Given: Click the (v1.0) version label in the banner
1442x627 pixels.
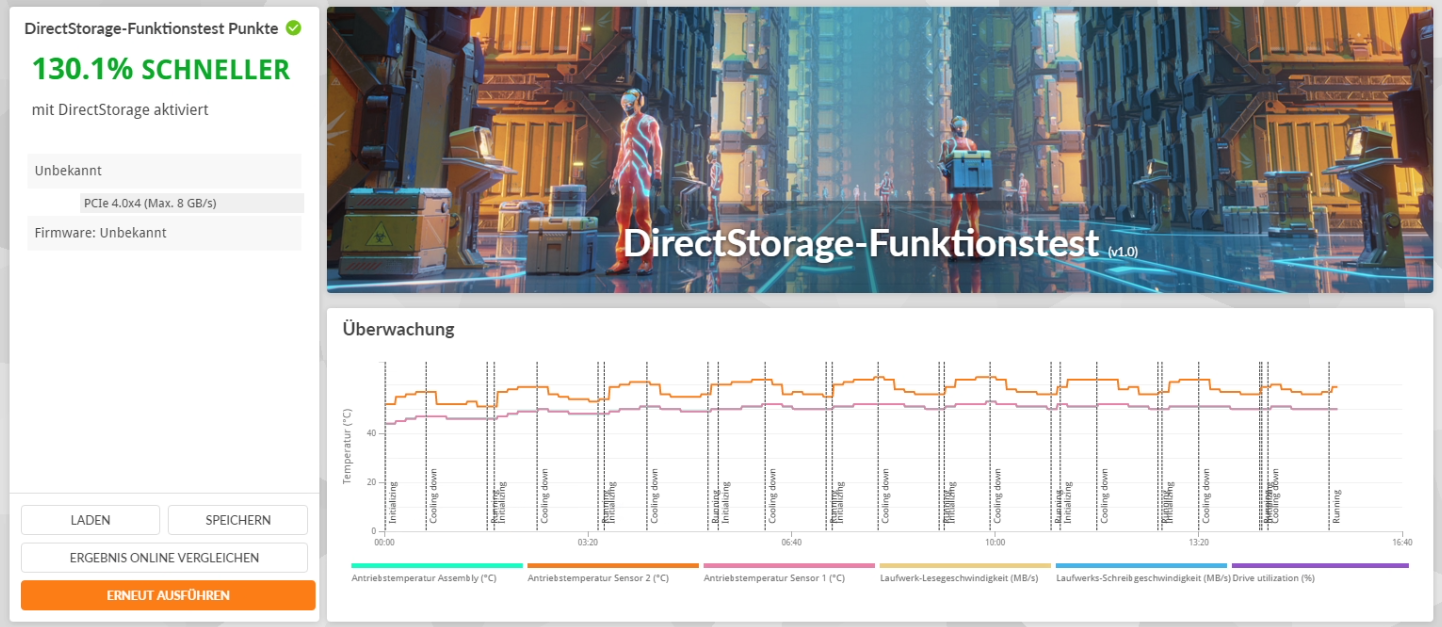Looking at the screenshot, I should point(1123,251).
